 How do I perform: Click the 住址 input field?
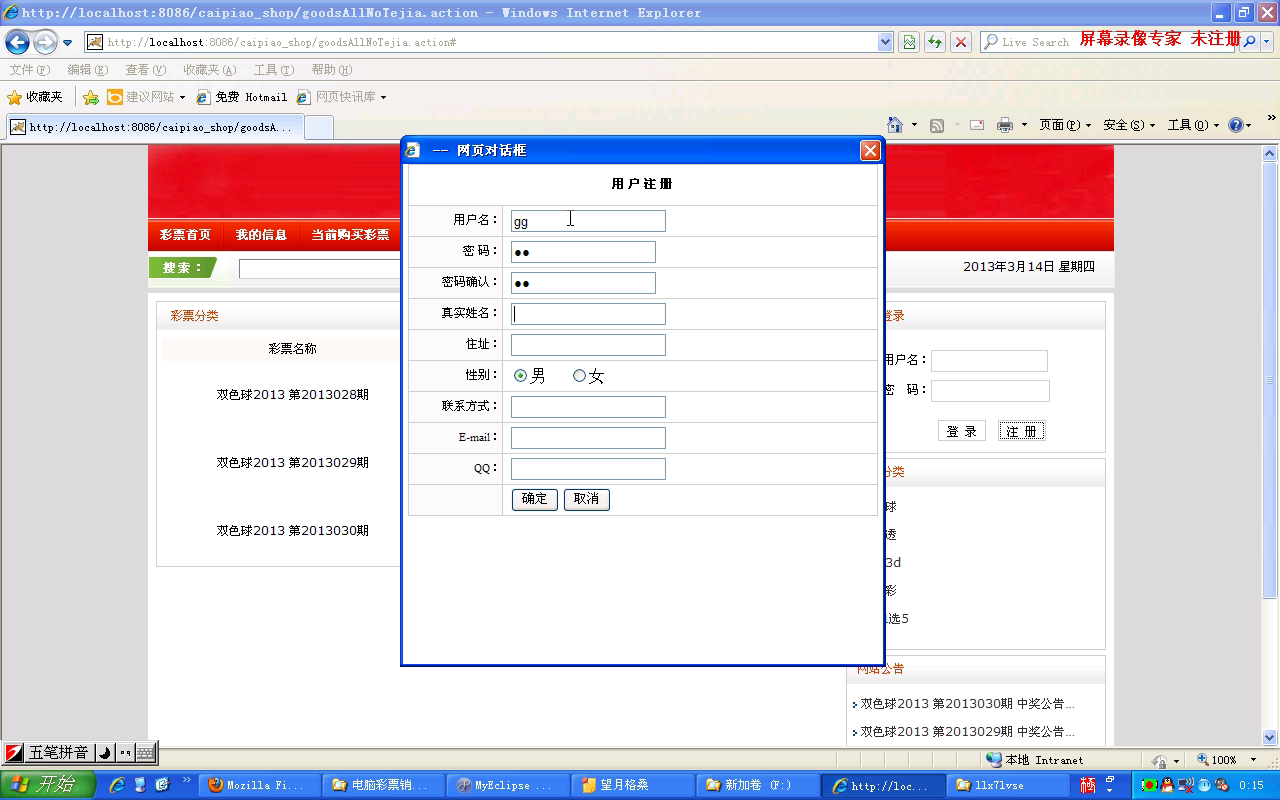588,345
